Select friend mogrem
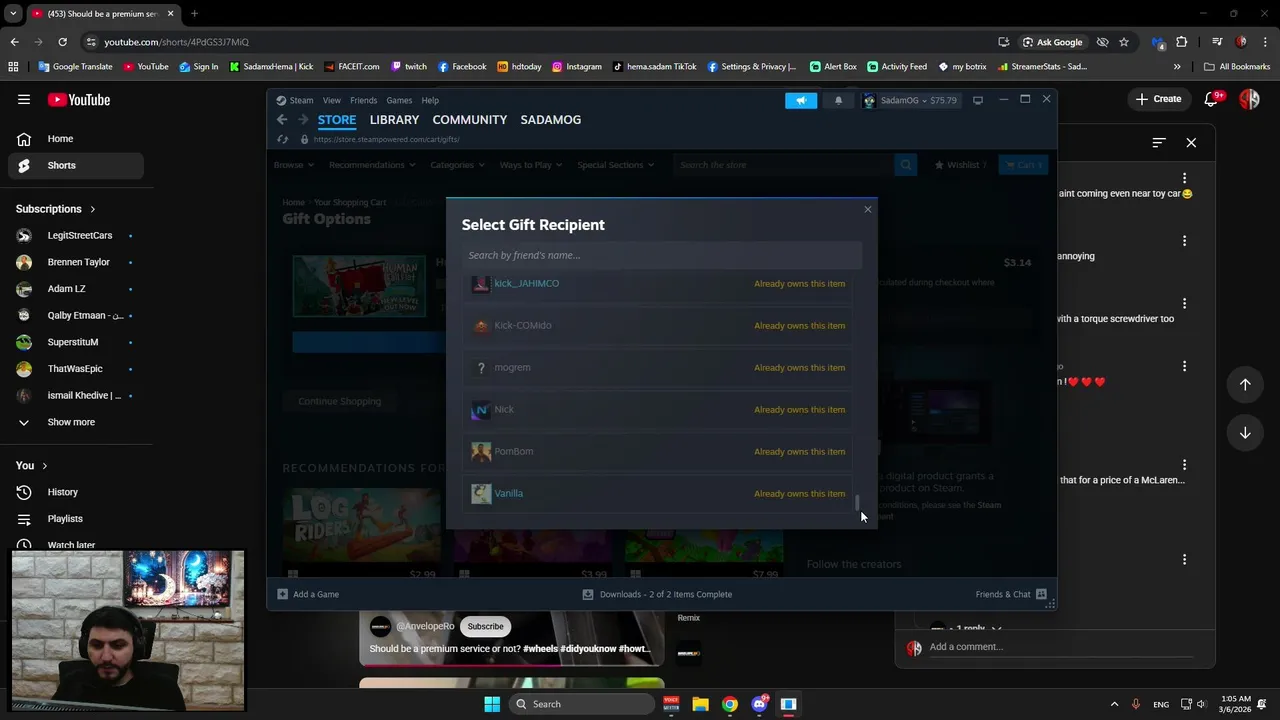Screen dimensions: 1280x720 tap(658, 367)
